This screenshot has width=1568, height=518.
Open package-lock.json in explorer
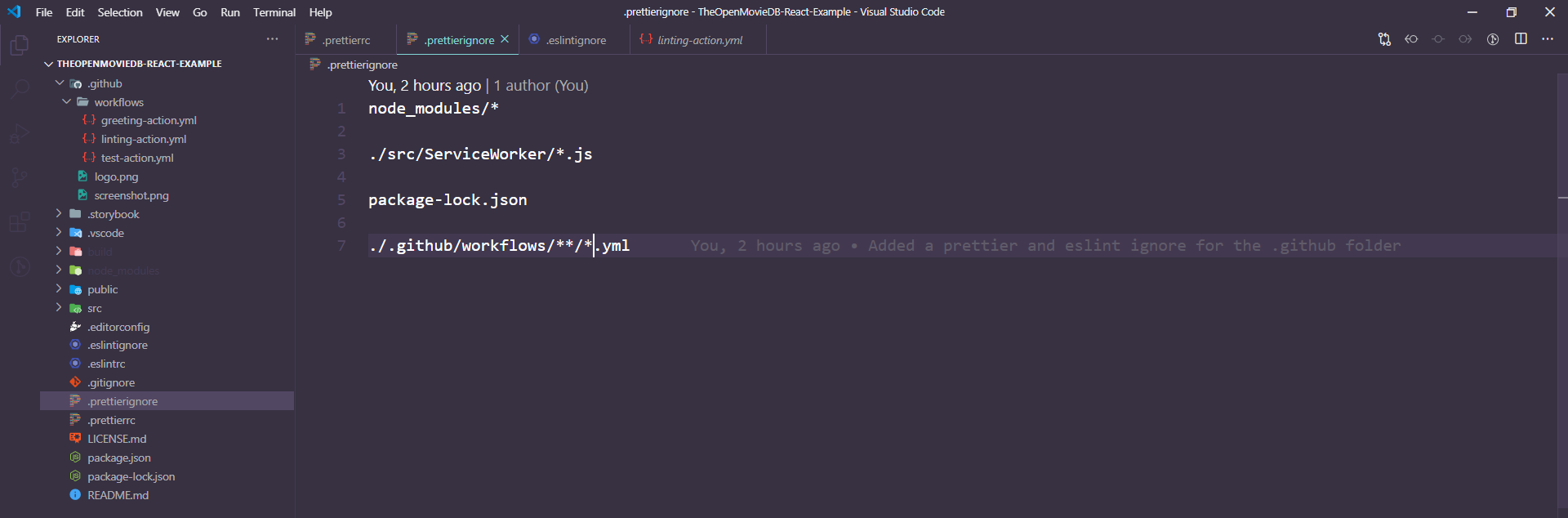tap(167, 476)
